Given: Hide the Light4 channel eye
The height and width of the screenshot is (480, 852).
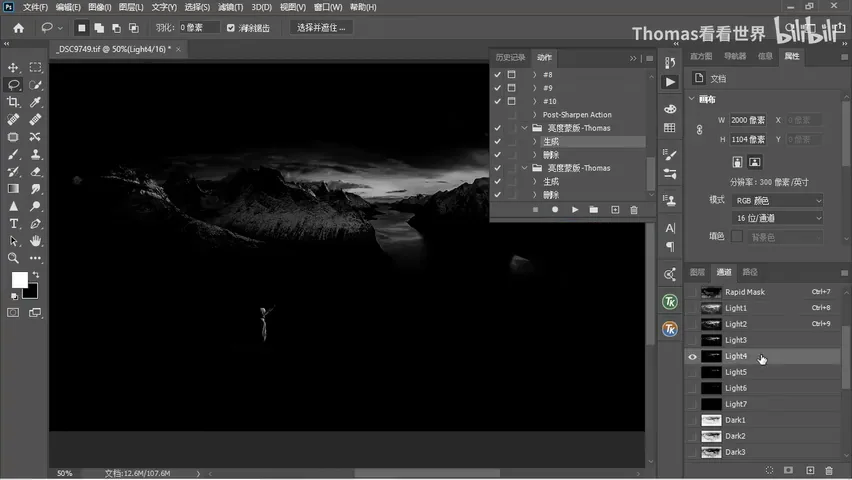Looking at the screenshot, I should pyautogui.click(x=692, y=357).
